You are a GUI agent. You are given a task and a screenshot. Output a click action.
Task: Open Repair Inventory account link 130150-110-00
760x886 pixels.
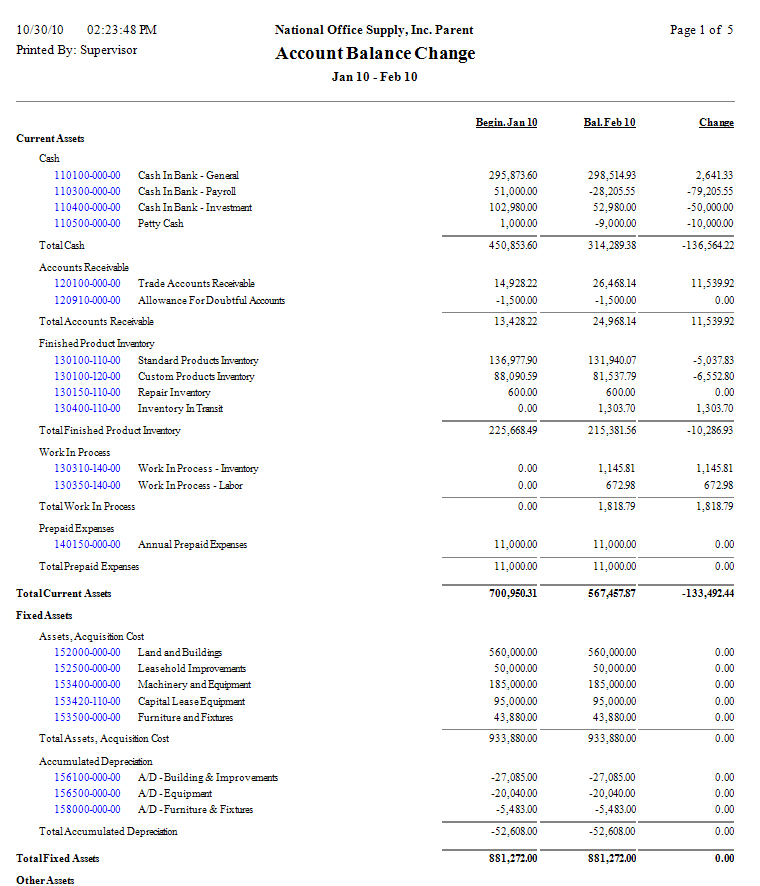(87, 393)
